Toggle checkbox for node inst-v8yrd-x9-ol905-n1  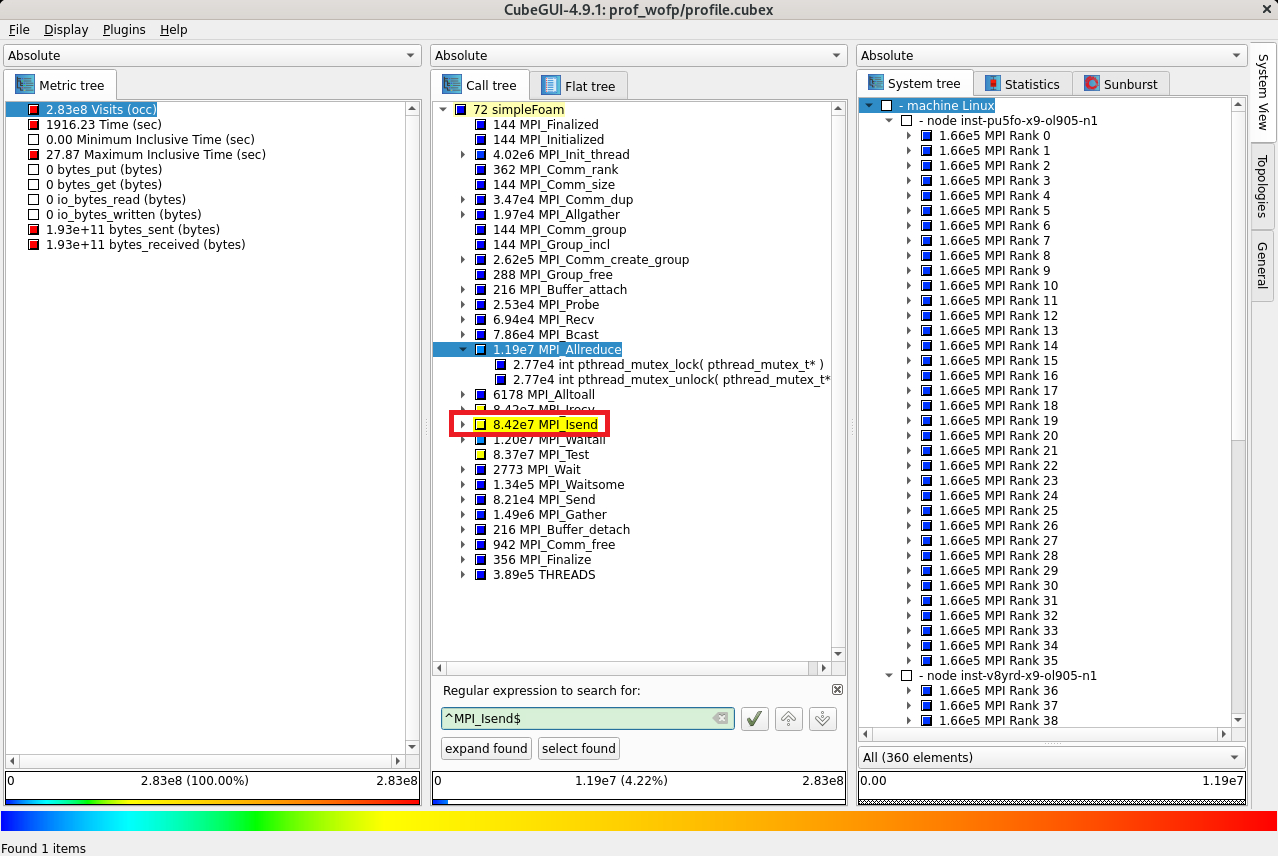(x=907, y=676)
